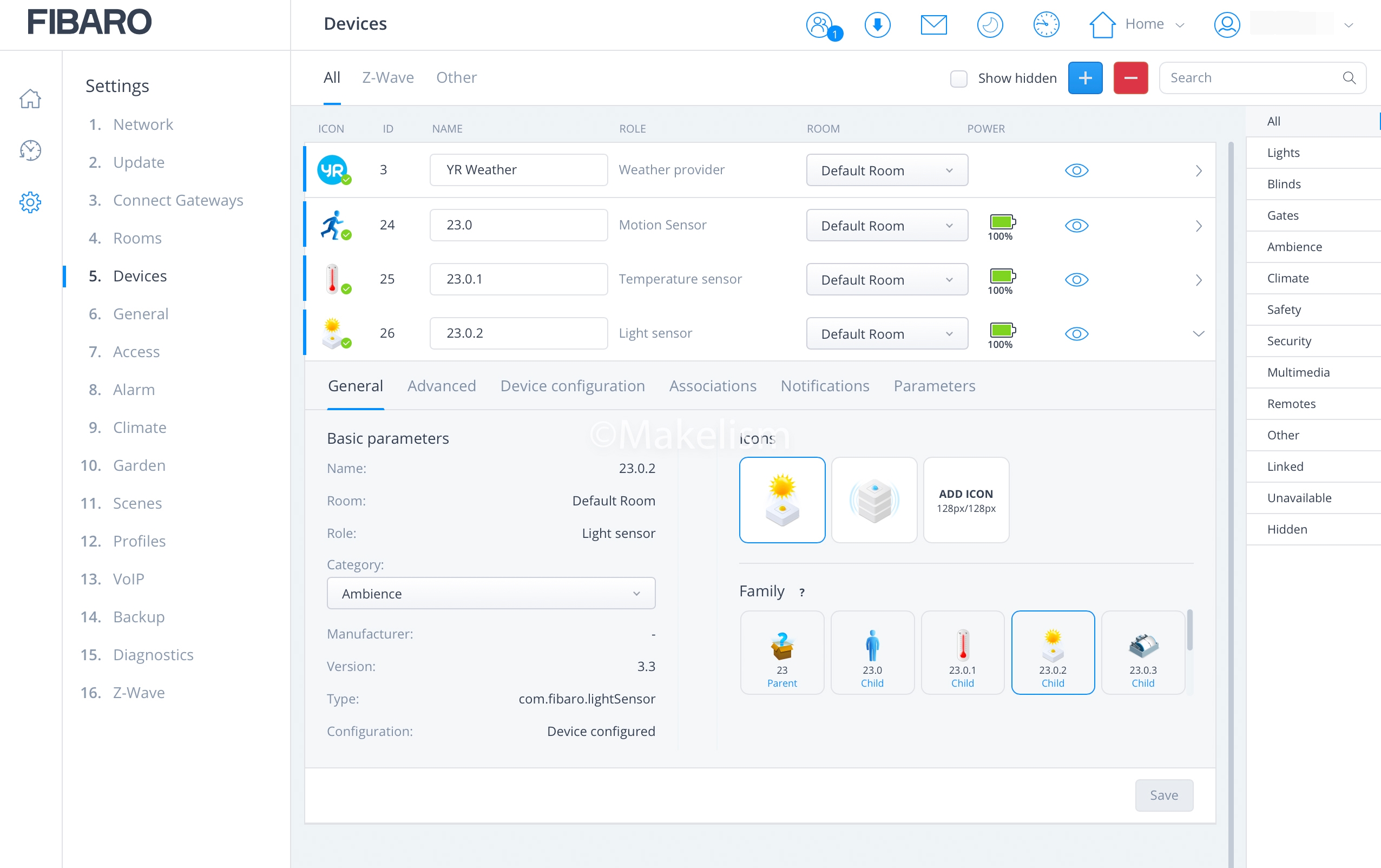Click the house dashboard icon in left sidebar
This screenshot has height=868, width=1381.
tap(30, 98)
